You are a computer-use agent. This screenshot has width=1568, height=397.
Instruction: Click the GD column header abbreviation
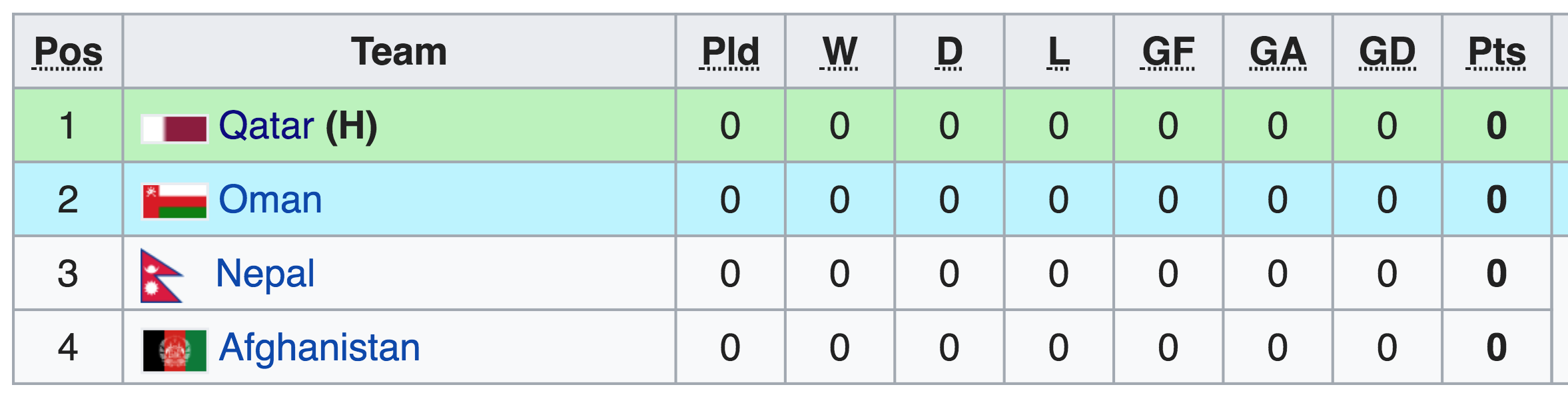click(1387, 52)
